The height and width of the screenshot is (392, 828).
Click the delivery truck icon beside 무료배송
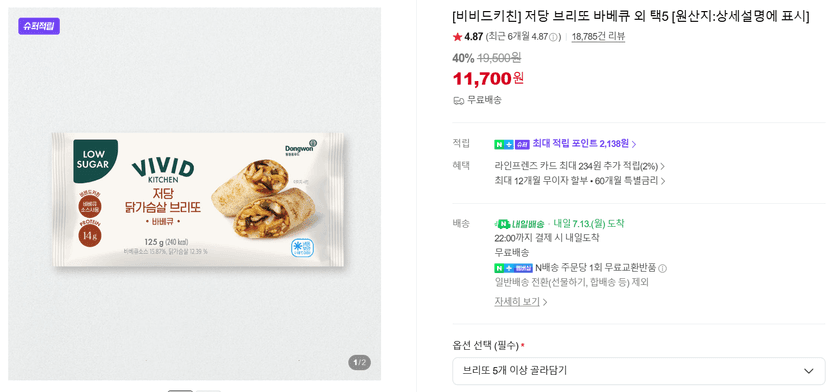pos(458,100)
